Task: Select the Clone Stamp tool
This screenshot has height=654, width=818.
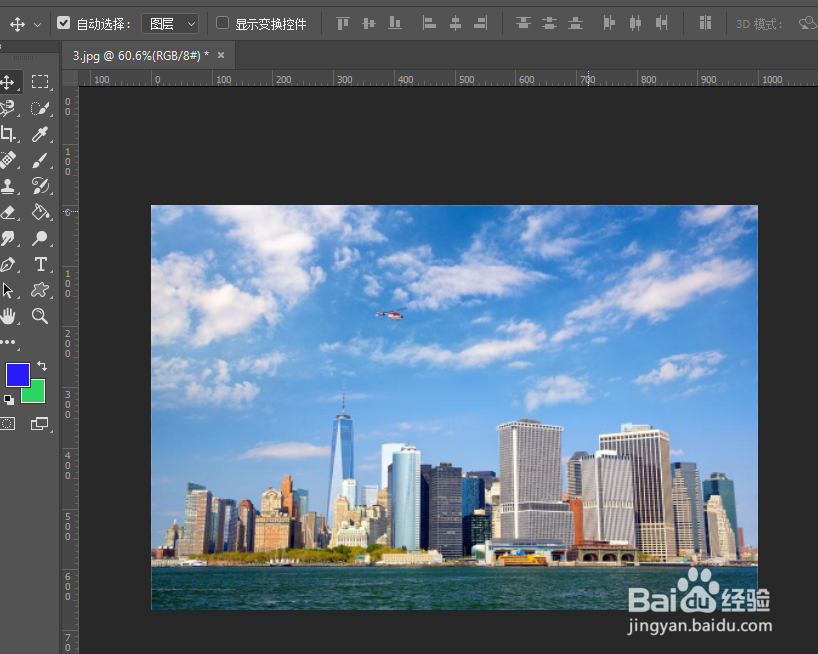Action: (x=7, y=186)
